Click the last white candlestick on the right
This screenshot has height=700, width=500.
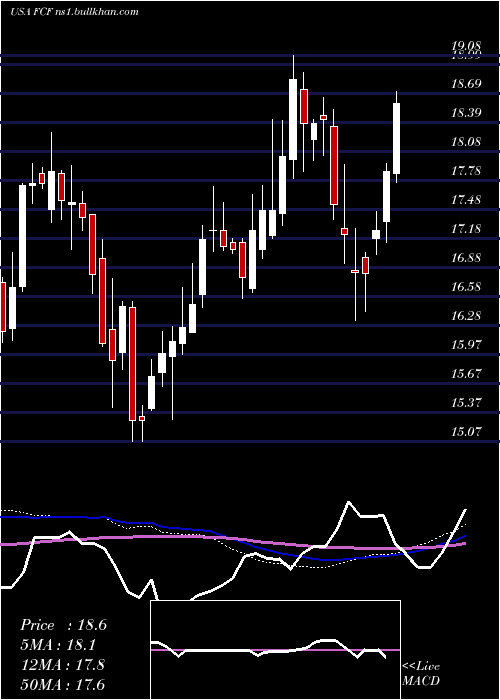(396, 138)
